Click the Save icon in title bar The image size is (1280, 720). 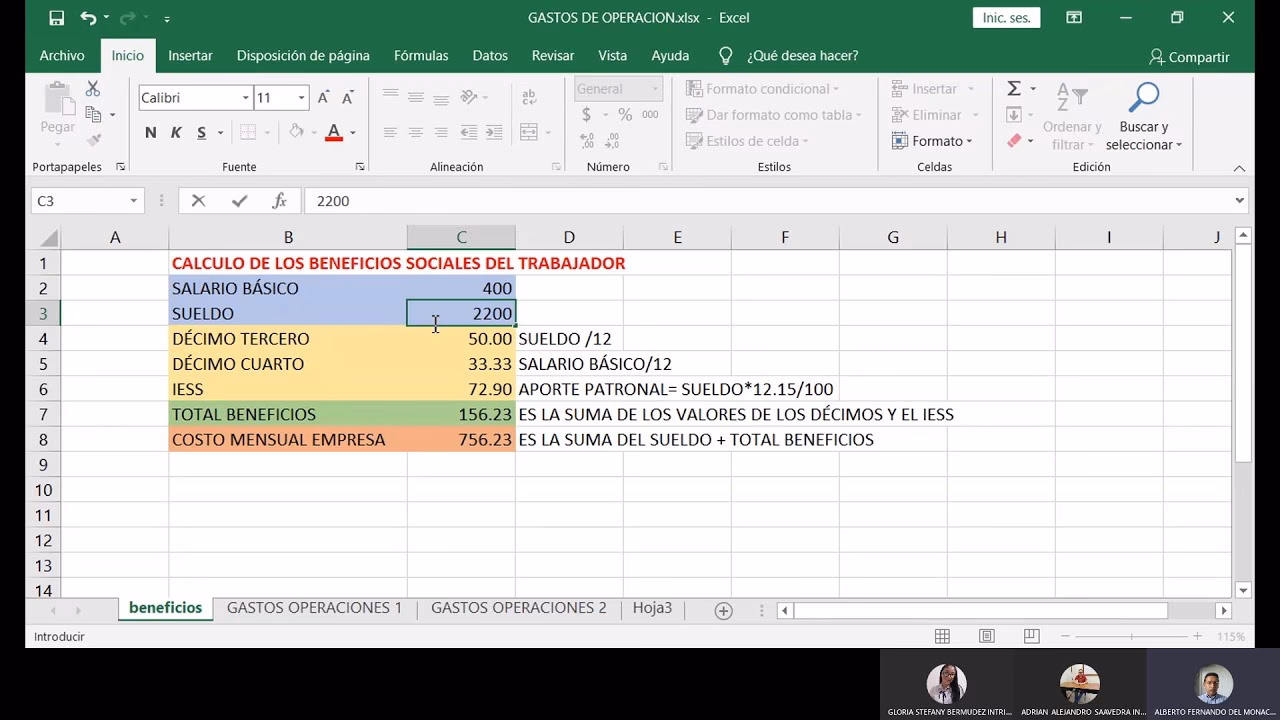click(x=57, y=18)
